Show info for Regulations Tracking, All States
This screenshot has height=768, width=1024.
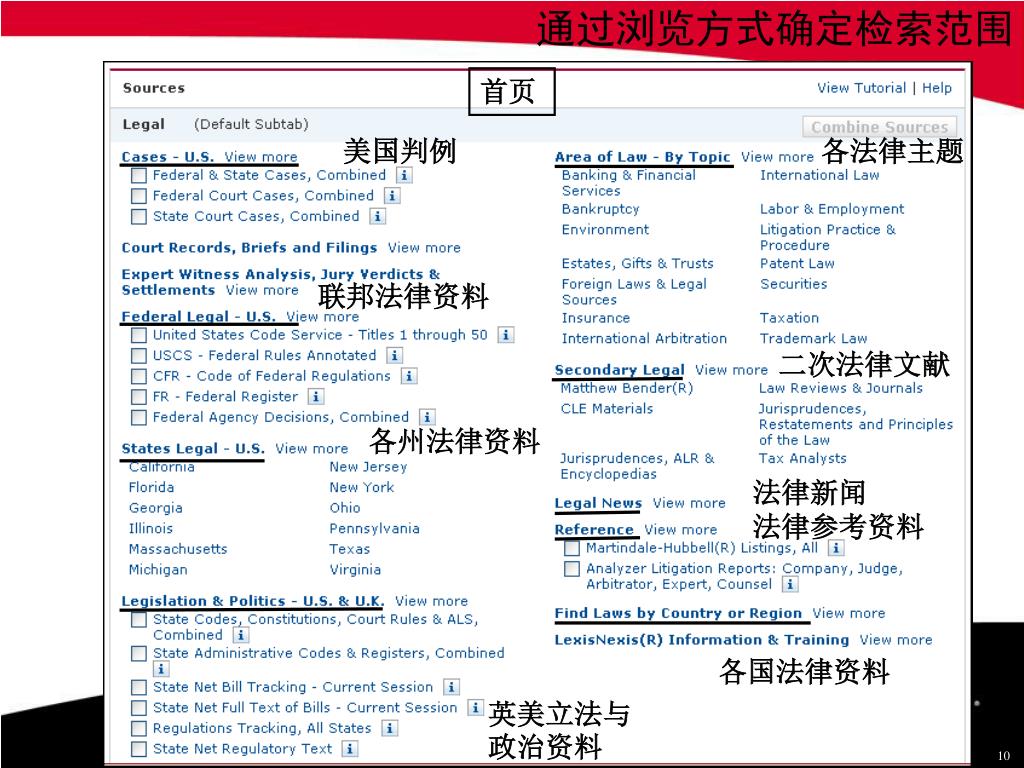coord(389,728)
